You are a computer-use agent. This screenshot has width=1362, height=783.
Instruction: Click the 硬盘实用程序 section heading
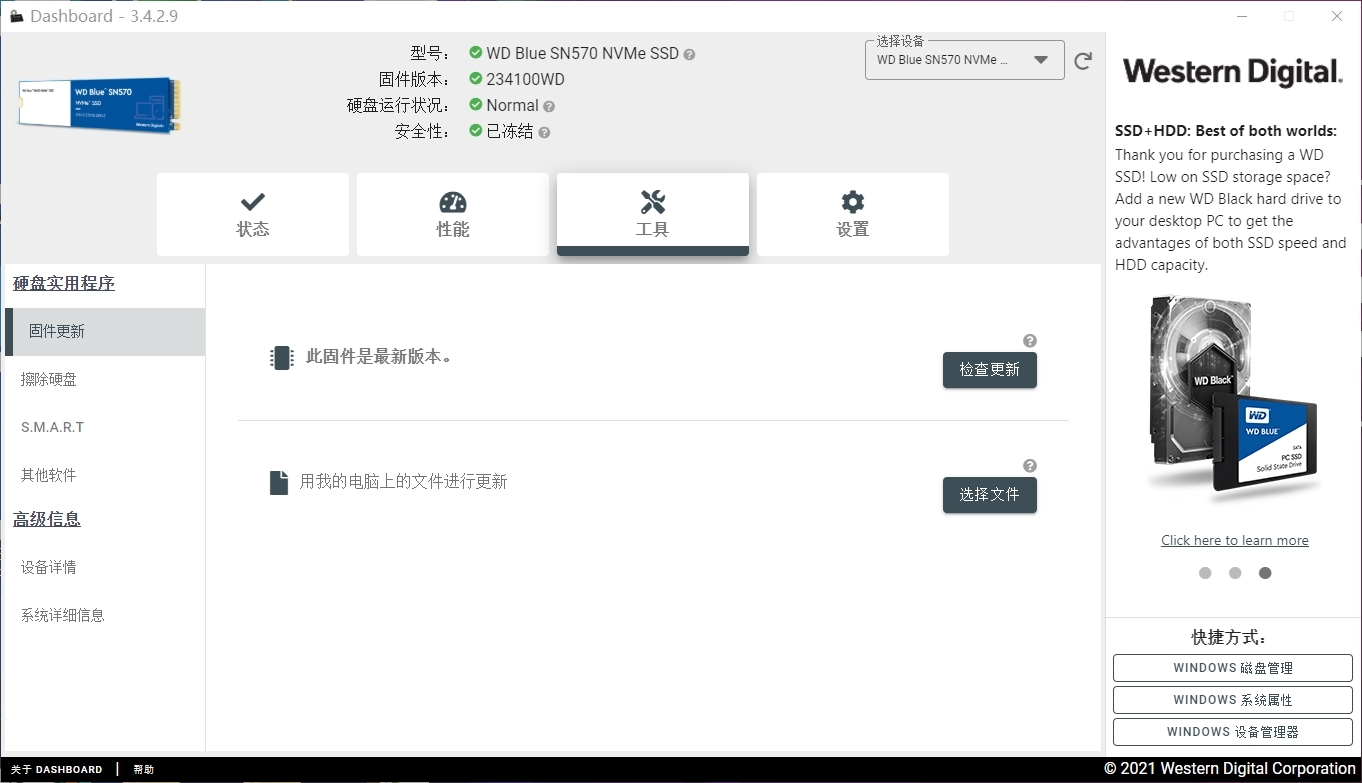pos(64,284)
